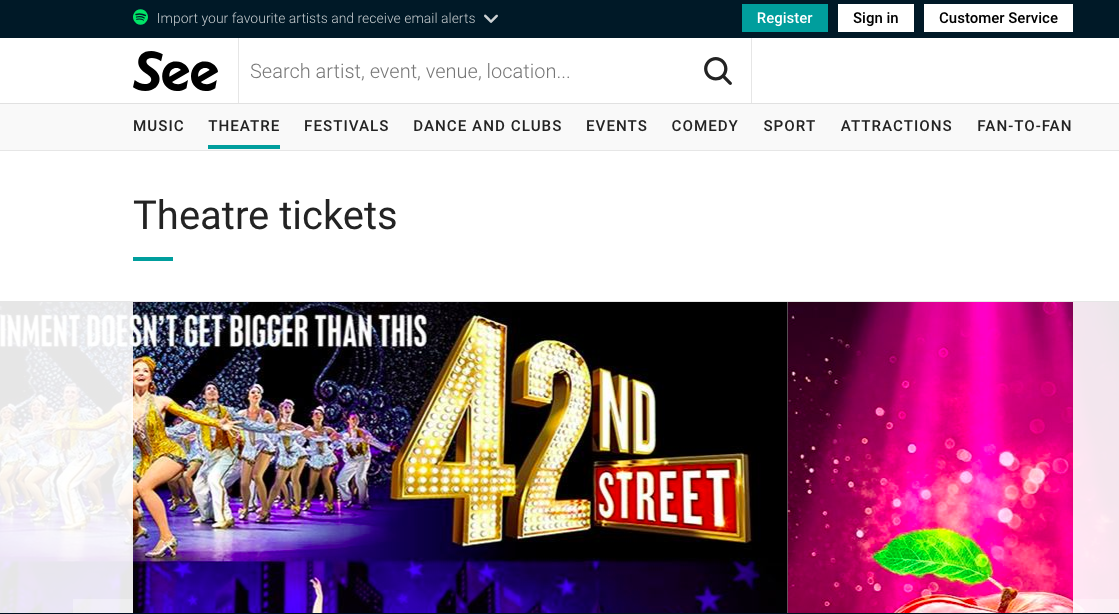
Task: Open the Festivals category
Action: 346,126
